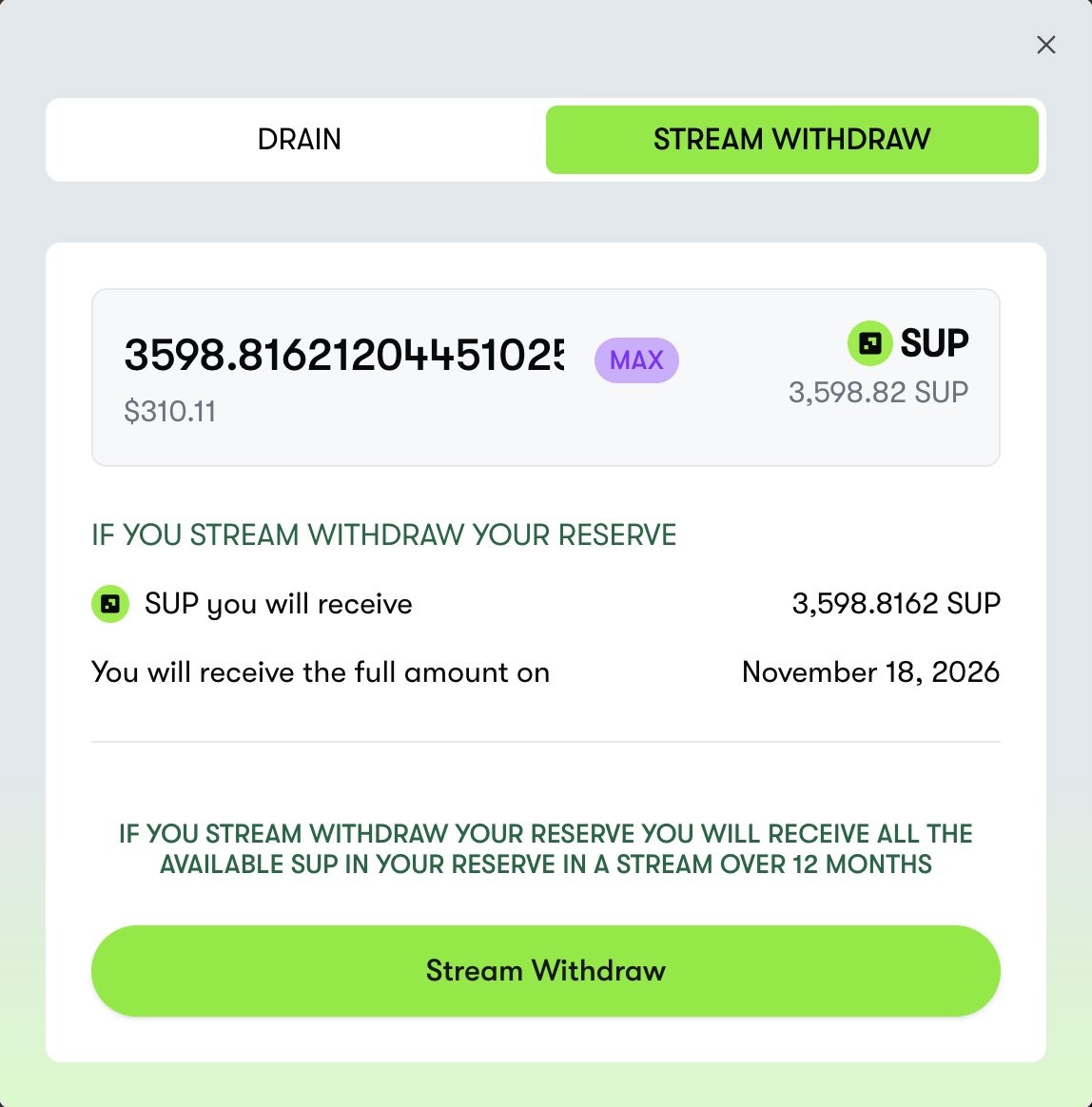This screenshot has width=1092, height=1107.
Task: Click the SUP token icon in amount box
Action: click(x=869, y=343)
